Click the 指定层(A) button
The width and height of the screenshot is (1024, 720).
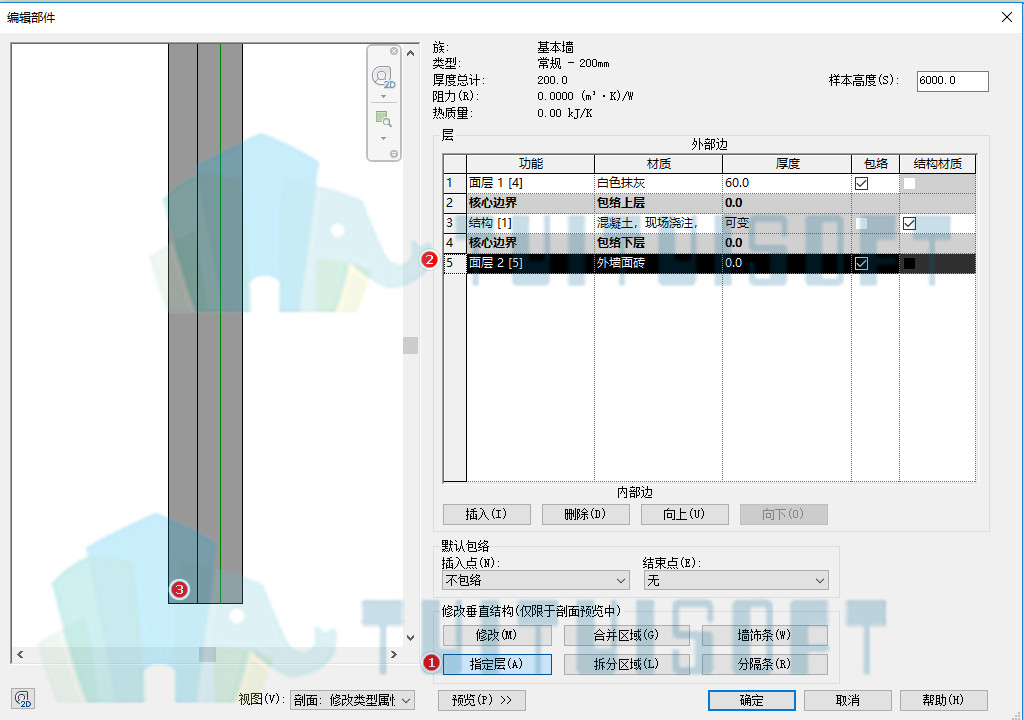click(497, 664)
